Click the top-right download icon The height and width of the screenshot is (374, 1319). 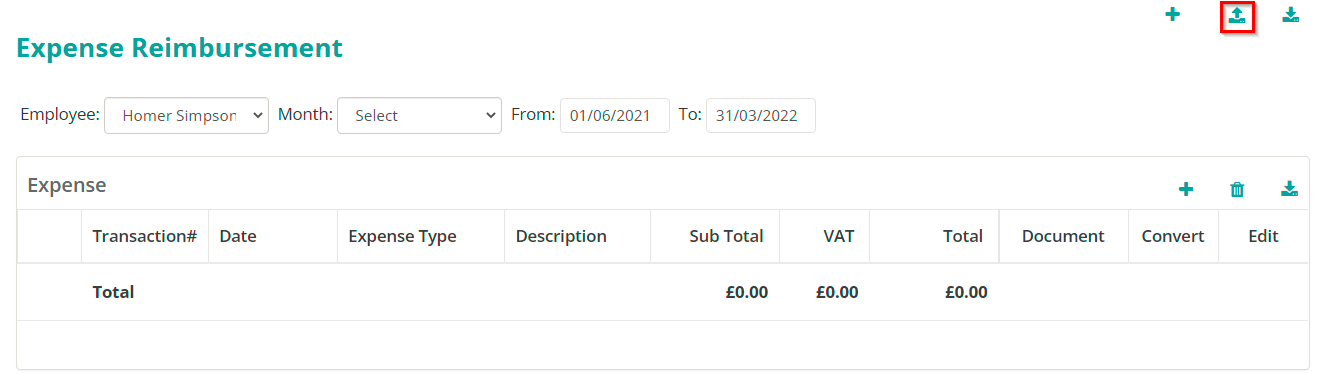click(1291, 15)
